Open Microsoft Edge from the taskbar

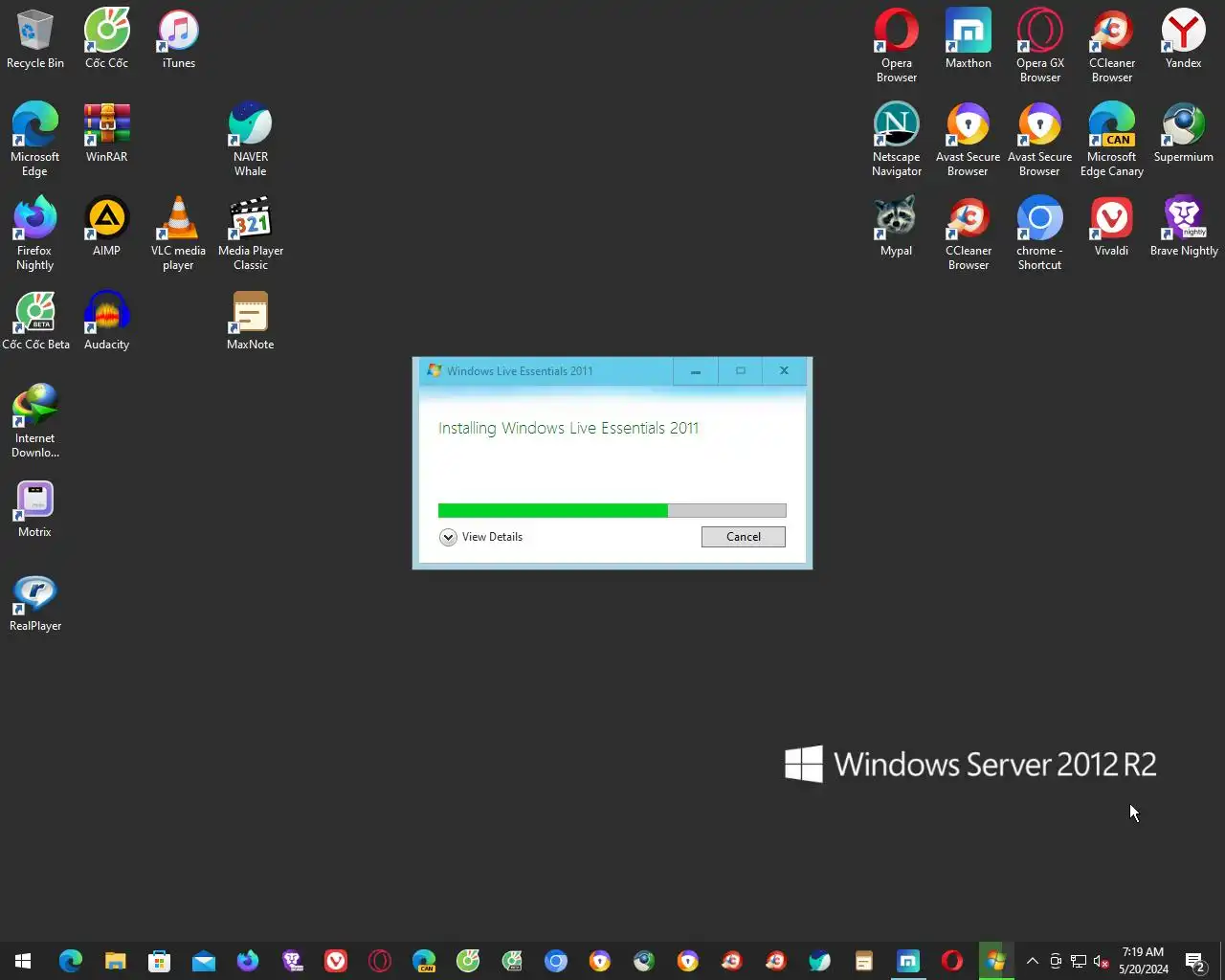tap(71, 961)
